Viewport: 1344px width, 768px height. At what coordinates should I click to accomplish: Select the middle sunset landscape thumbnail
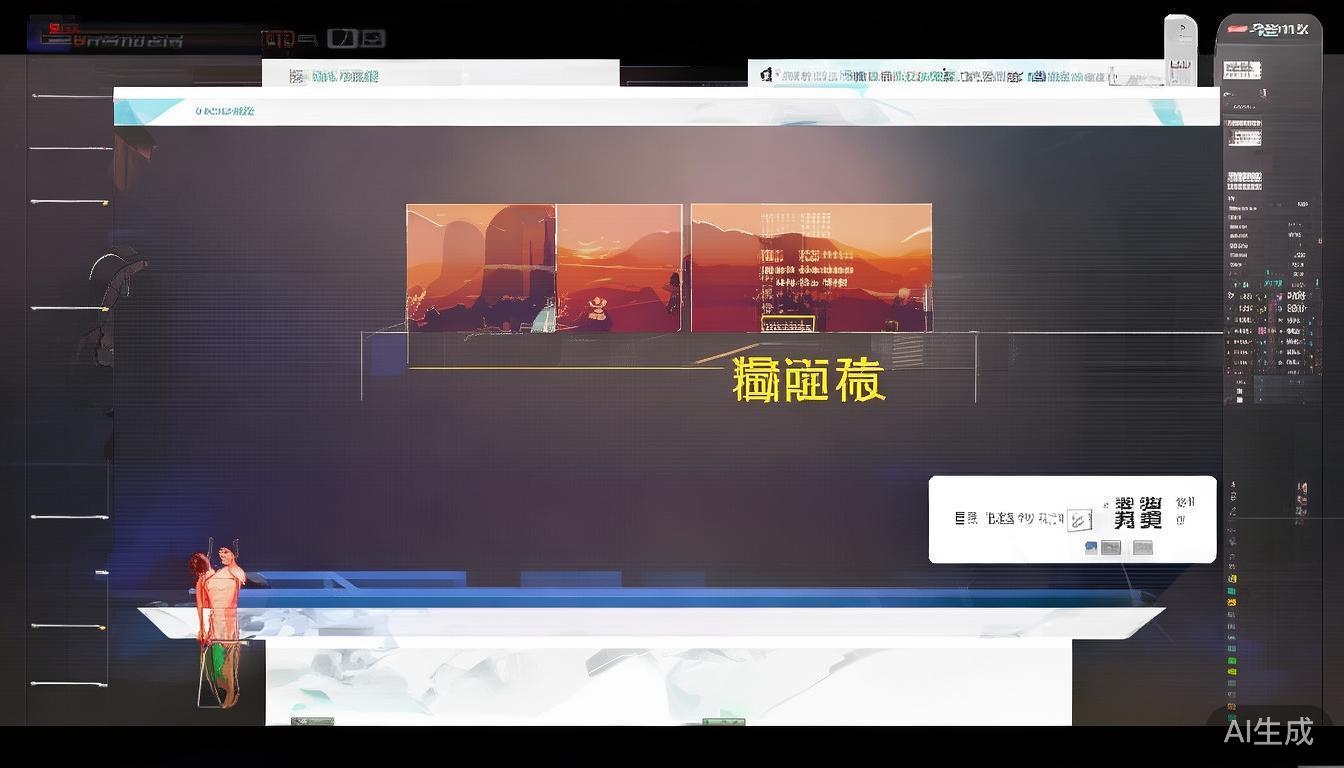tap(620, 267)
